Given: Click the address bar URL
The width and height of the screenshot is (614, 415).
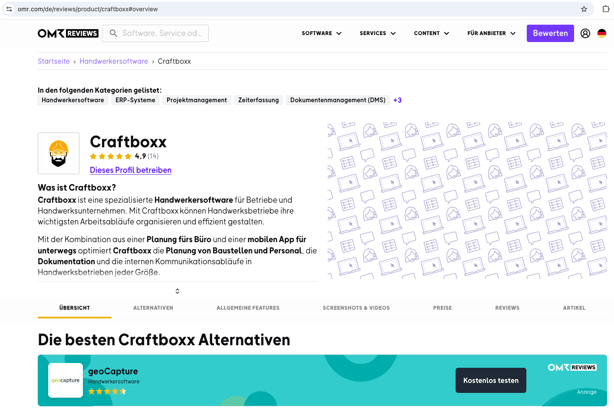Looking at the screenshot, I should (88, 9).
